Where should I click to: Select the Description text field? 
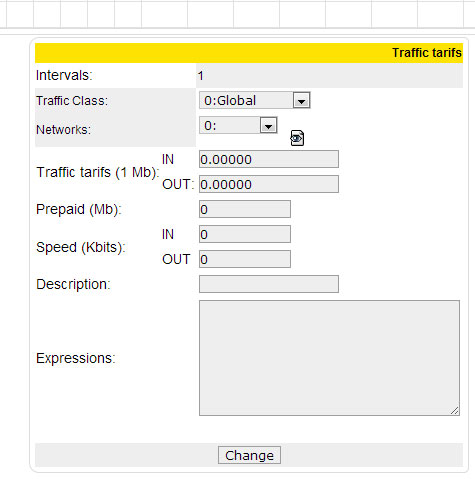269,284
